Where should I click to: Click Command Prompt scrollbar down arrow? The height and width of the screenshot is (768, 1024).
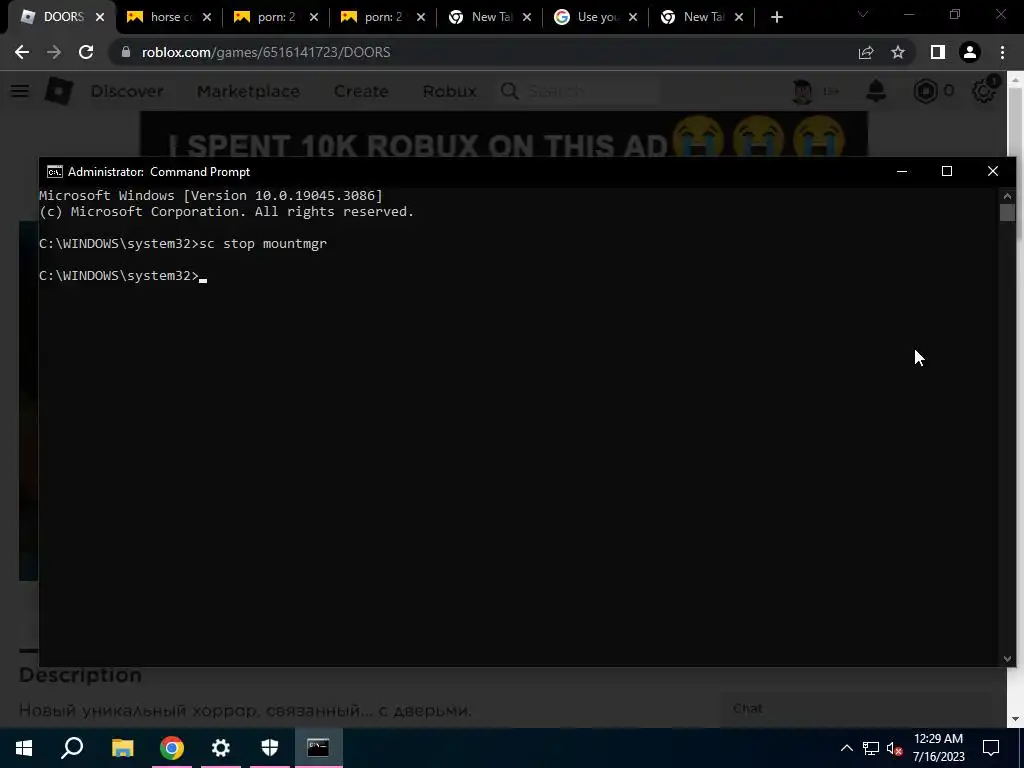tap(1007, 659)
